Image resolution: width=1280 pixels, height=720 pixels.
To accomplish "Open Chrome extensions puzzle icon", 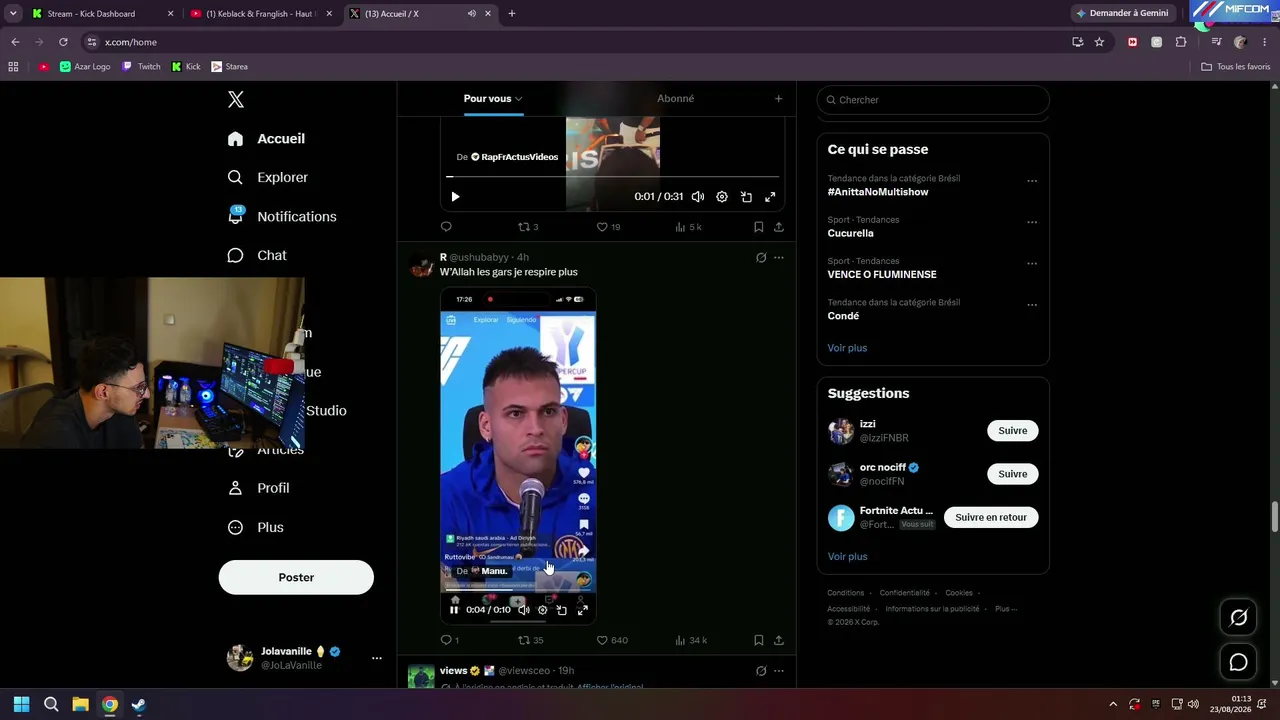I will 1181,42.
